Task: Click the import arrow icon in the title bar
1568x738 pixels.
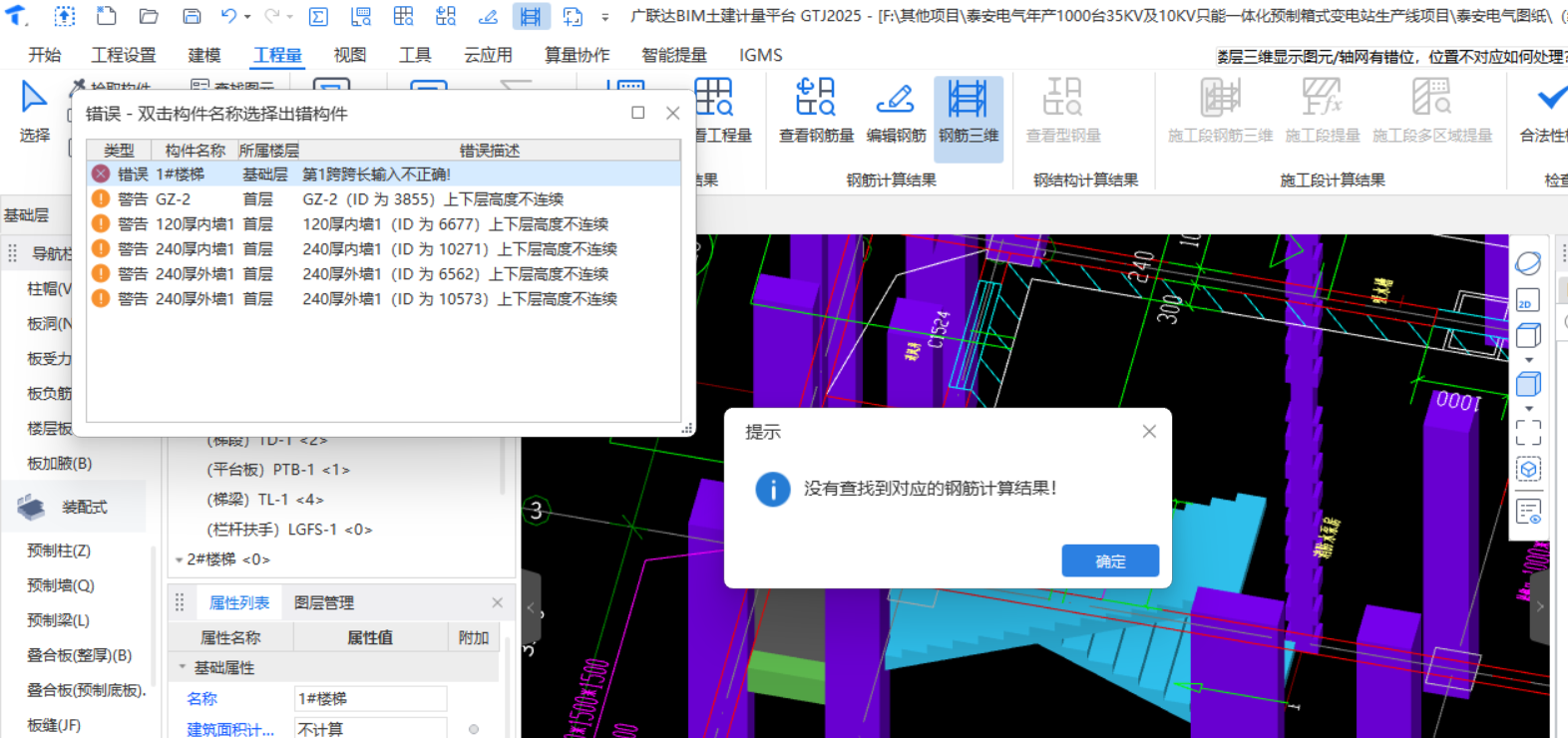Action: pos(64,16)
